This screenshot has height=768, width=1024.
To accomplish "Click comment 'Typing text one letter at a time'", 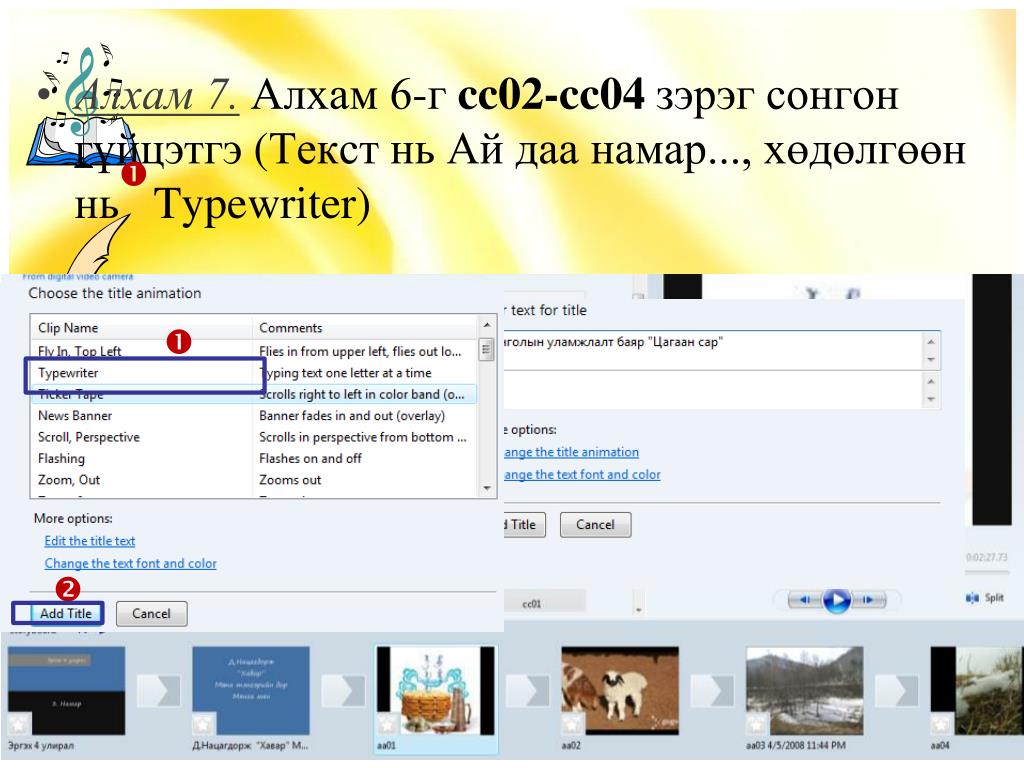I will coord(345,373).
